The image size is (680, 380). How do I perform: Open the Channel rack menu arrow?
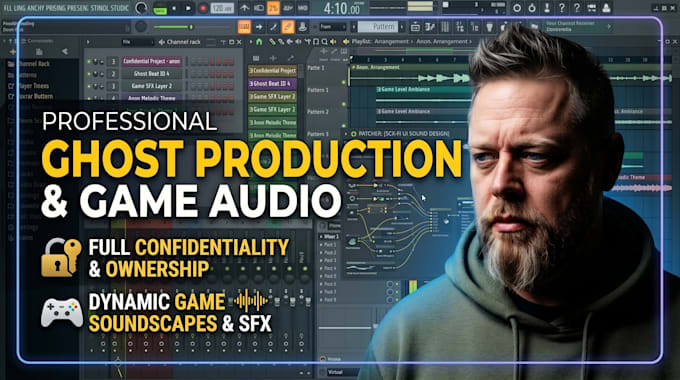click(88, 42)
